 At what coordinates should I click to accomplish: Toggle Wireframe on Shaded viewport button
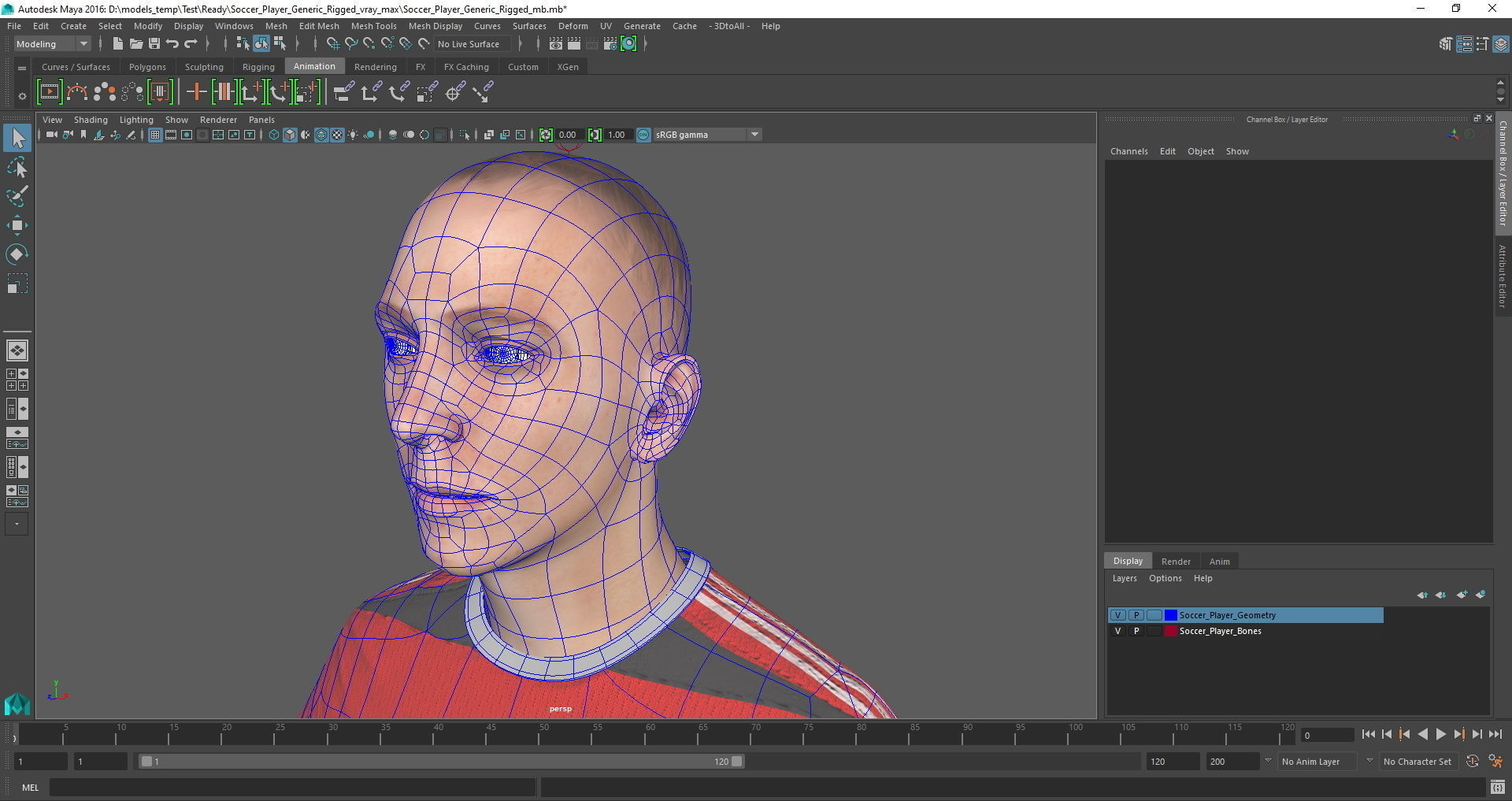321,135
